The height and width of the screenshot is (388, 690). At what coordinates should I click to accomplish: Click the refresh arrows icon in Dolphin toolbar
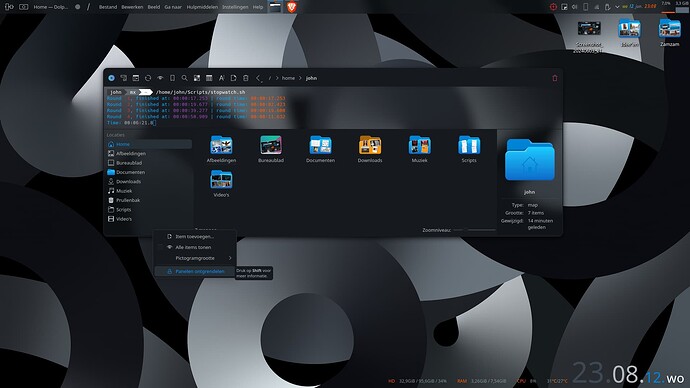[x=148, y=78]
